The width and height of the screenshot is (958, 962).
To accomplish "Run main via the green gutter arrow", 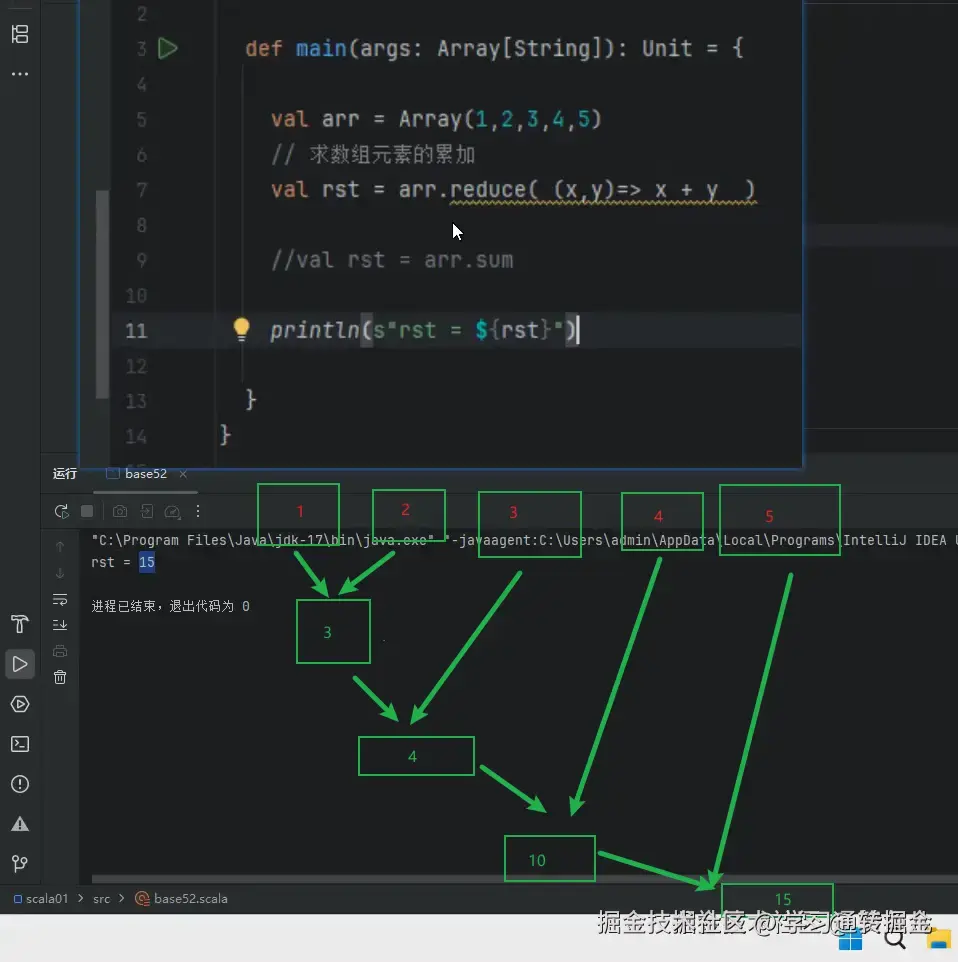I will click(x=168, y=47).
